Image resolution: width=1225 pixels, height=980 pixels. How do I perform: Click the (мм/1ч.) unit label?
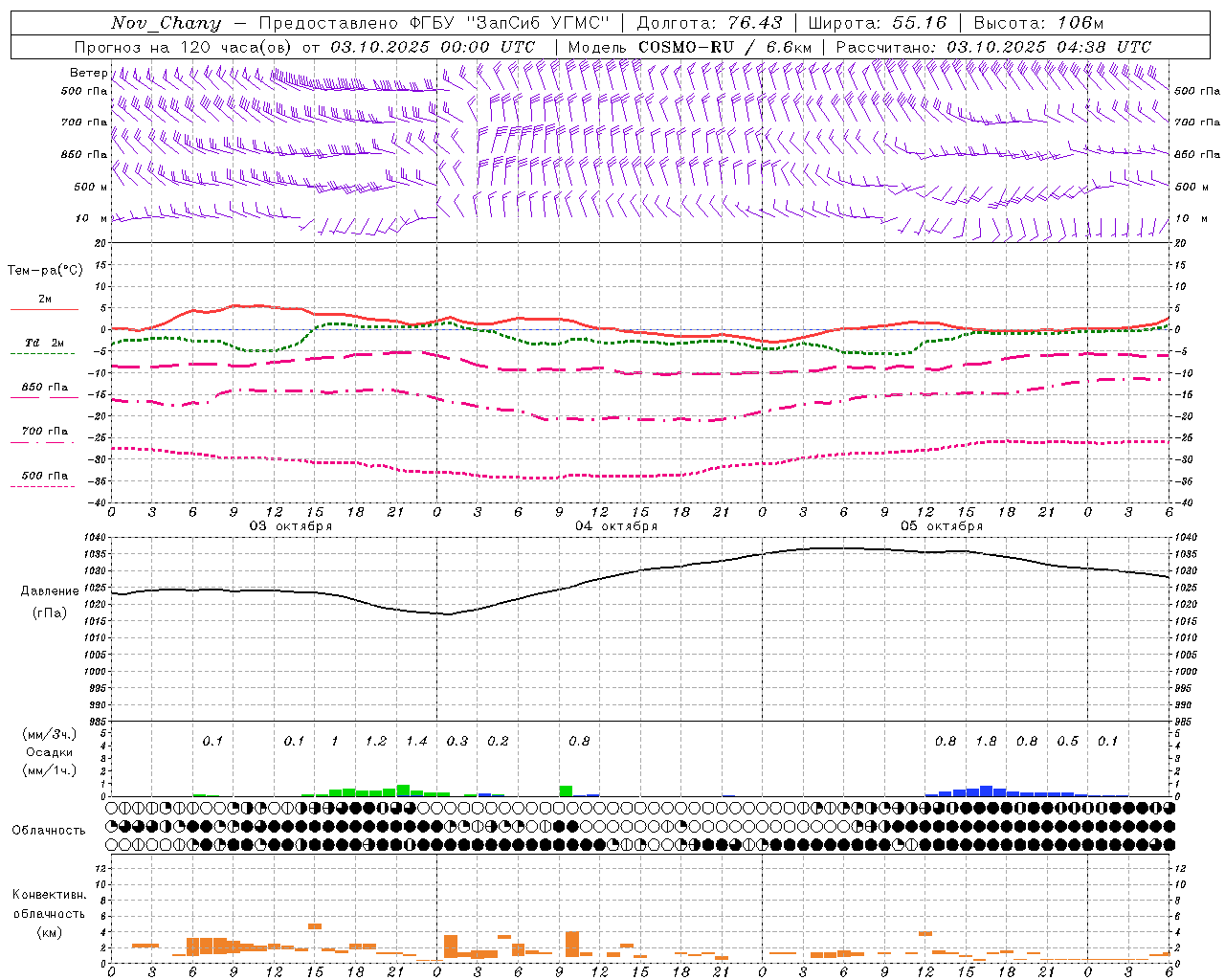tap(49, 770)
